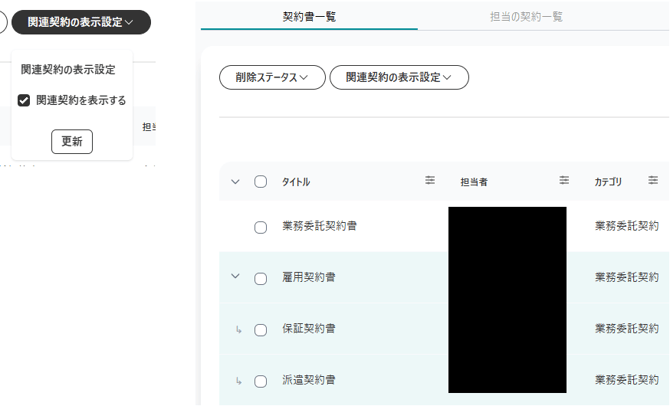Open the タイトル column filter icon
Image resolution: width=670 pixels, height=406 pixels.
(x=430, y=181)
